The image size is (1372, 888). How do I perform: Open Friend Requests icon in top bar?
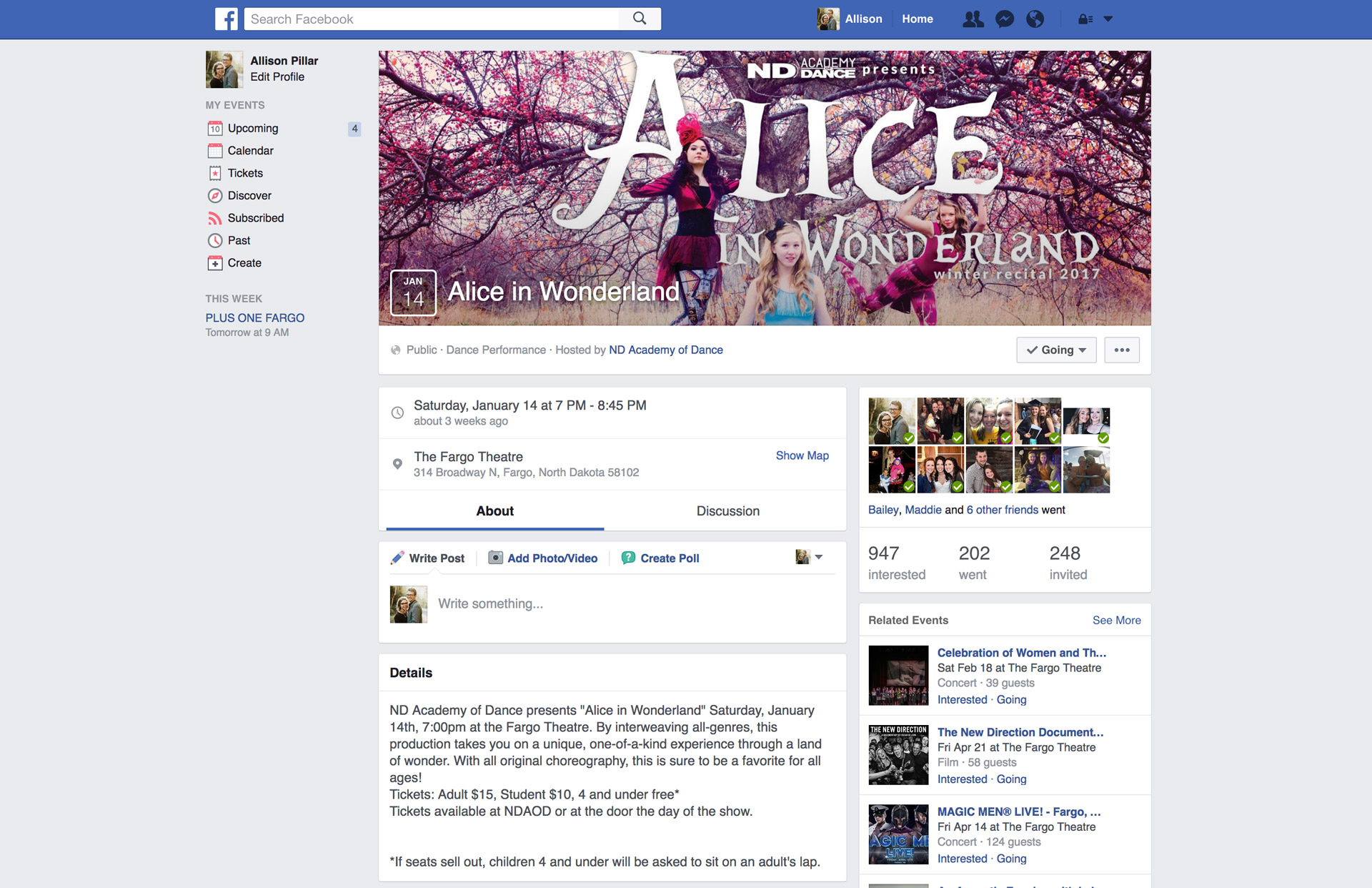[973, 19]
